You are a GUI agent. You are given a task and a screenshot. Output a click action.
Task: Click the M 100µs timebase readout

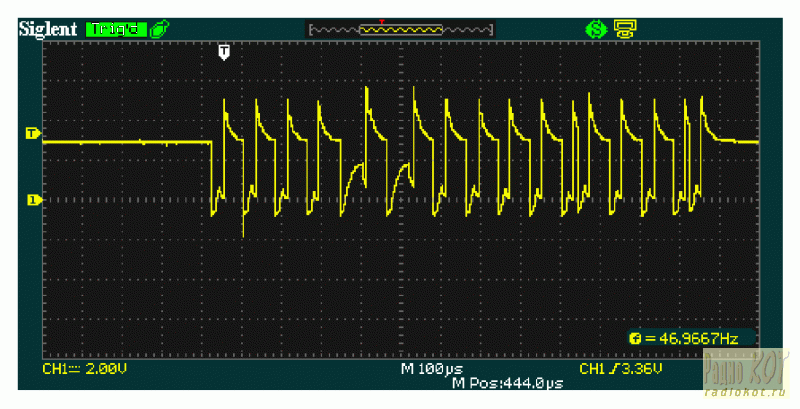[431, 369]
